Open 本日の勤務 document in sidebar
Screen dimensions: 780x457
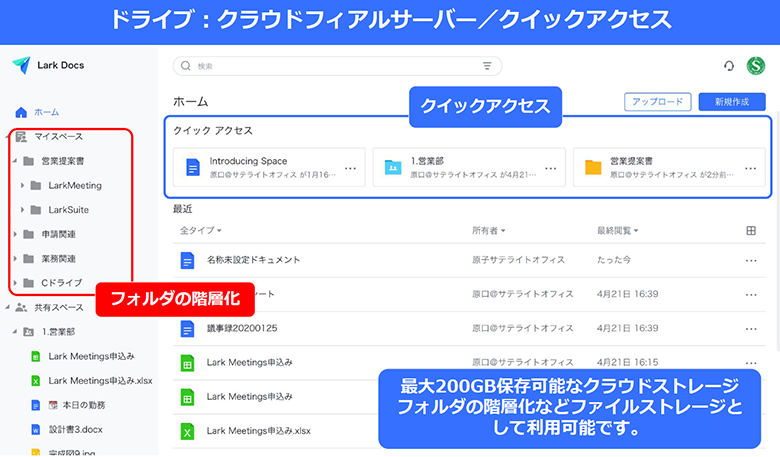[x=77, y=405]
